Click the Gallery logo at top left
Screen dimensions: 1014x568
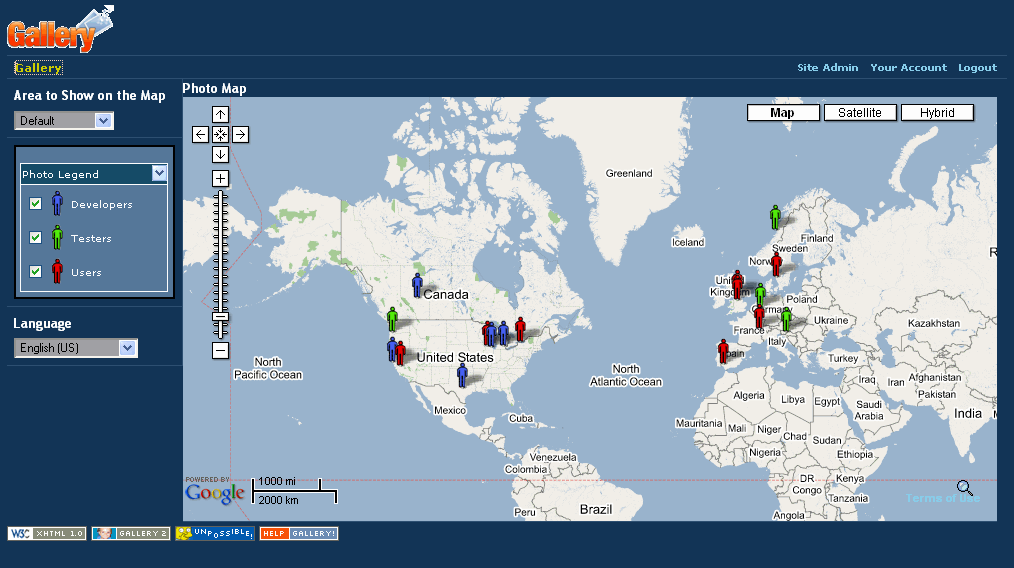60,29
